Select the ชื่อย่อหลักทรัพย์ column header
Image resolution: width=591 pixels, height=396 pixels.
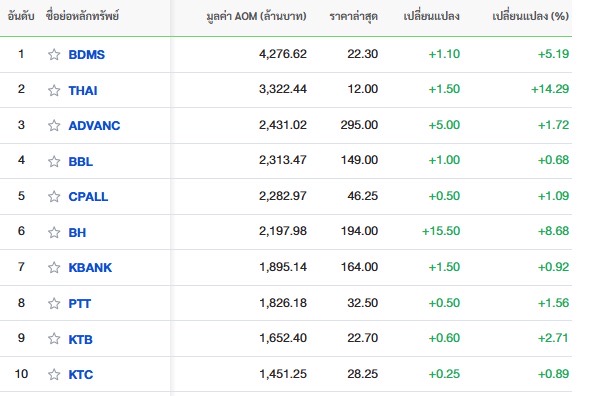coord(82,16)
